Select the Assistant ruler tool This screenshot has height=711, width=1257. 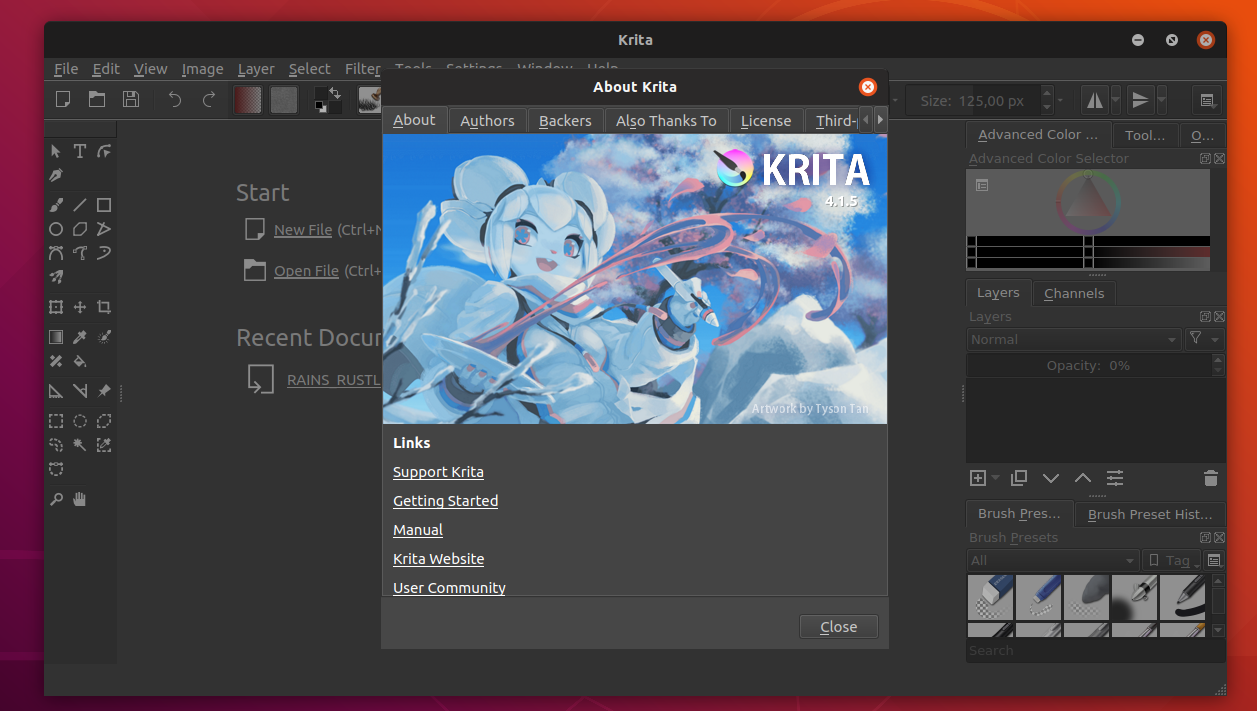coord(56,391)
